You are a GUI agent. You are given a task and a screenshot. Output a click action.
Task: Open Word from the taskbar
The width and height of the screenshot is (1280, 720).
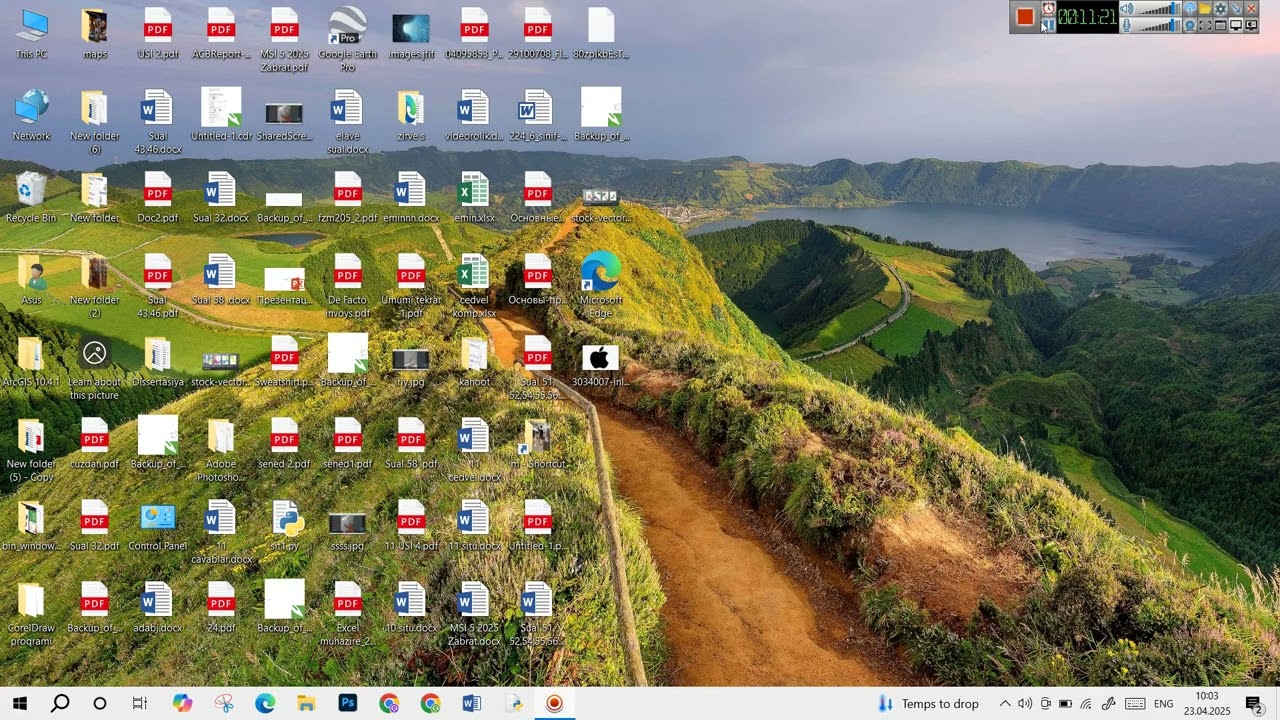(471, 703)
